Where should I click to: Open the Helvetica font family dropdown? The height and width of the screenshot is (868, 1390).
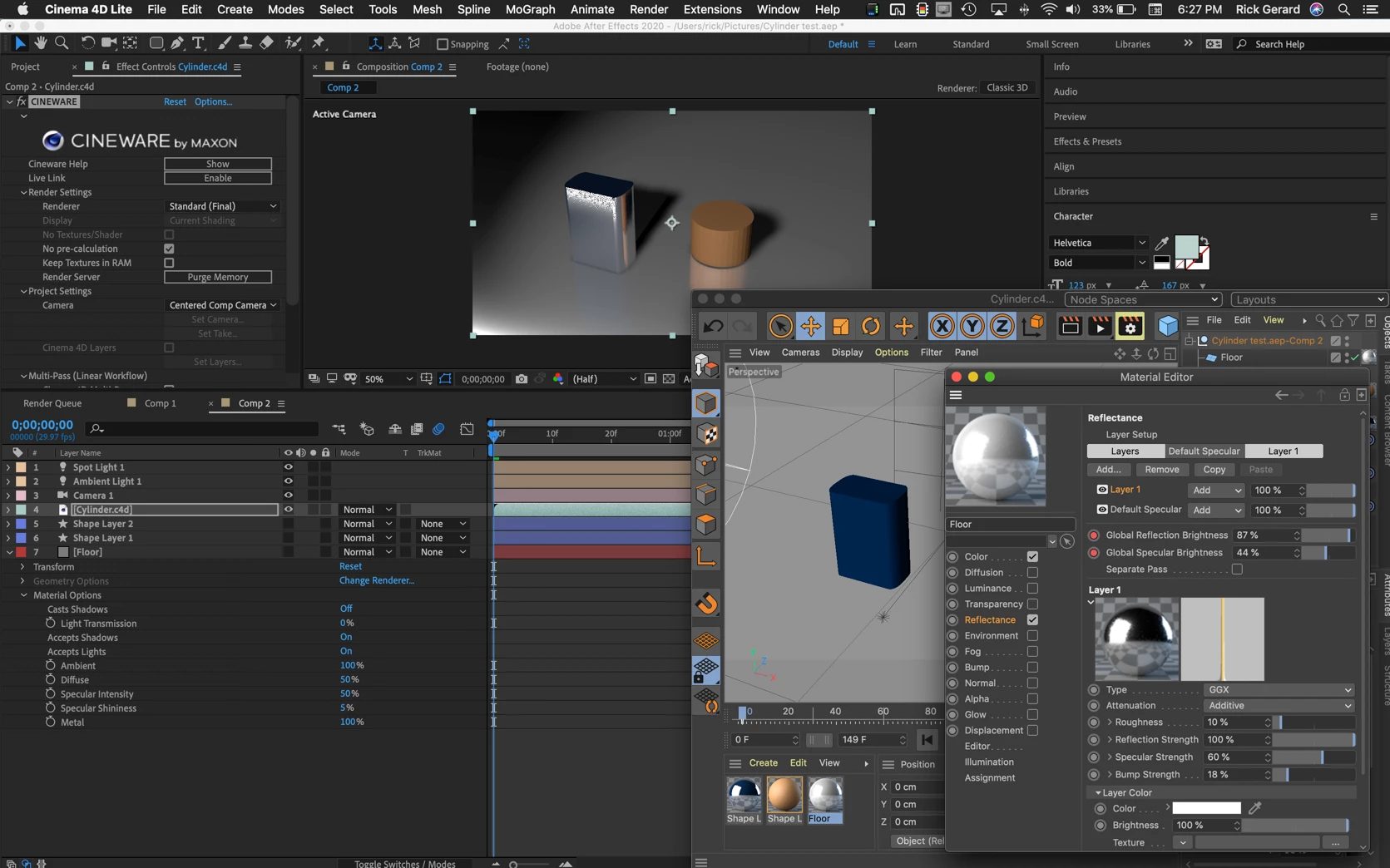tap(1098, 243)
